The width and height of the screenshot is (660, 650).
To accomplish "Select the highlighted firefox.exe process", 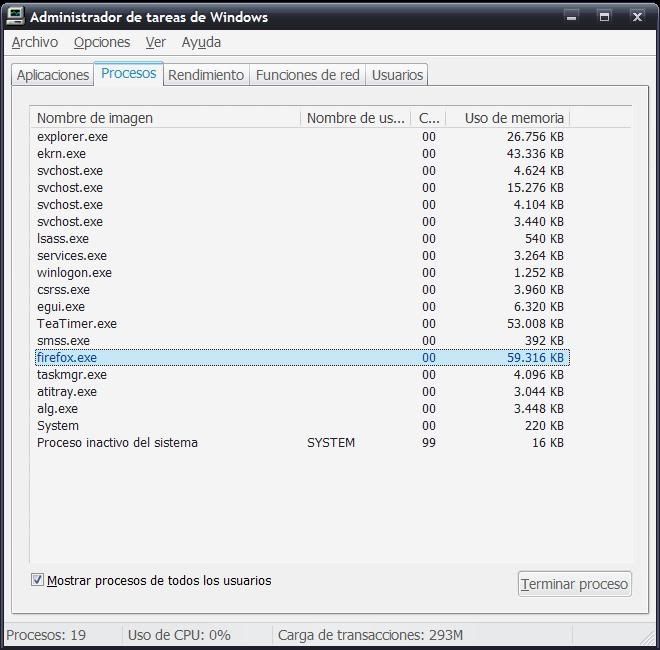I will (x=302, y=357).
